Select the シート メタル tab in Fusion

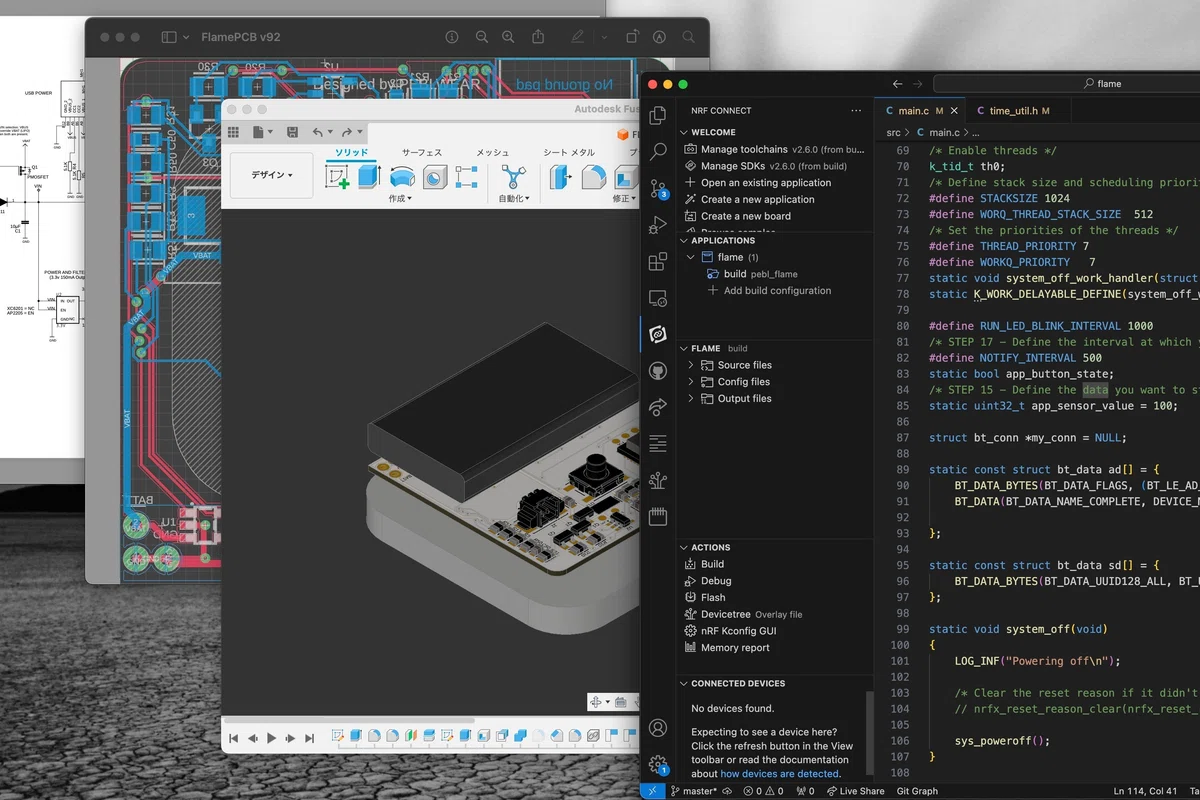(x=569, y=152)
